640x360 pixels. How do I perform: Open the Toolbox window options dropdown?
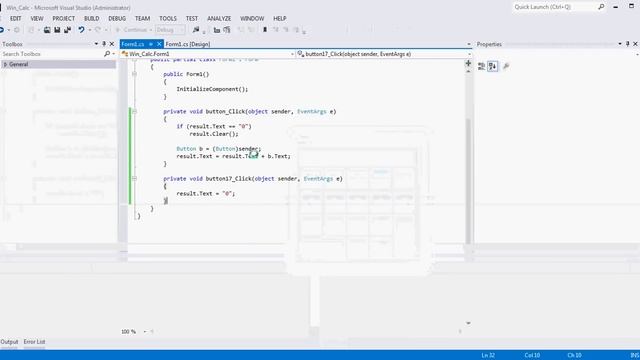click(96, 44)
